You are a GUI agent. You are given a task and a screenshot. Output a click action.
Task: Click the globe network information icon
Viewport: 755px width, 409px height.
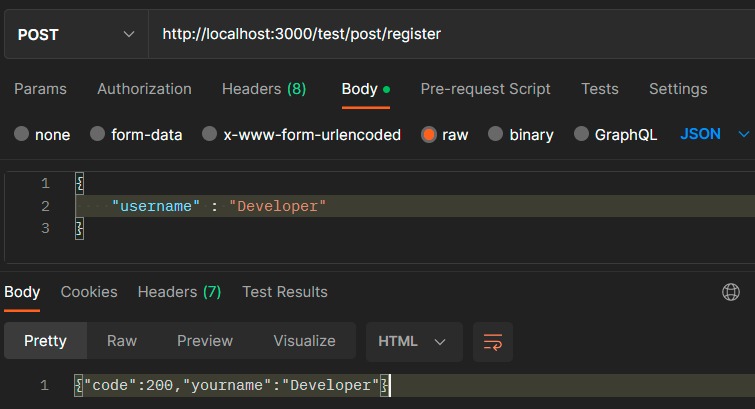click(x=731, y=292)
